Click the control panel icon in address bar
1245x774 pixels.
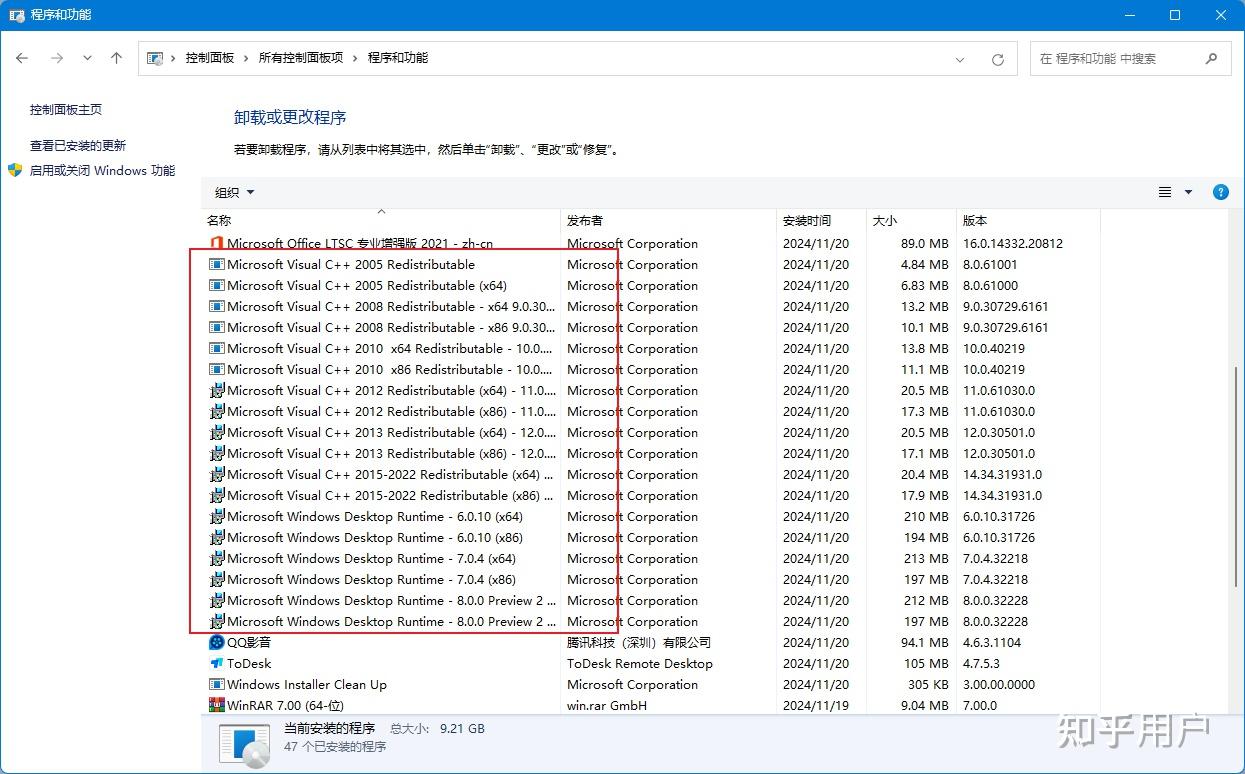point(156,58)
